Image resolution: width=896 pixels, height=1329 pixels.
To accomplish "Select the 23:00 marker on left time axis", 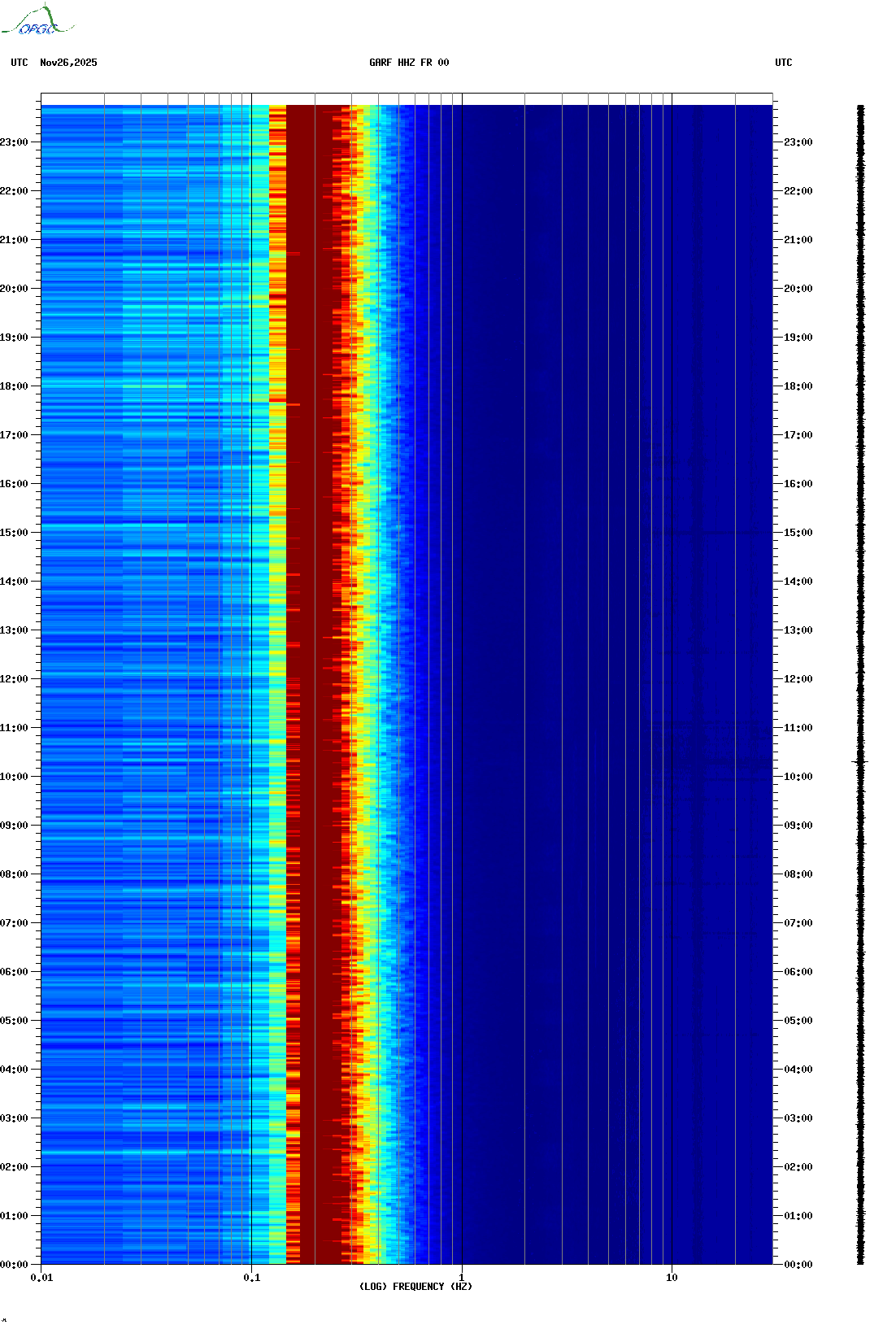I will coord(15,142).
